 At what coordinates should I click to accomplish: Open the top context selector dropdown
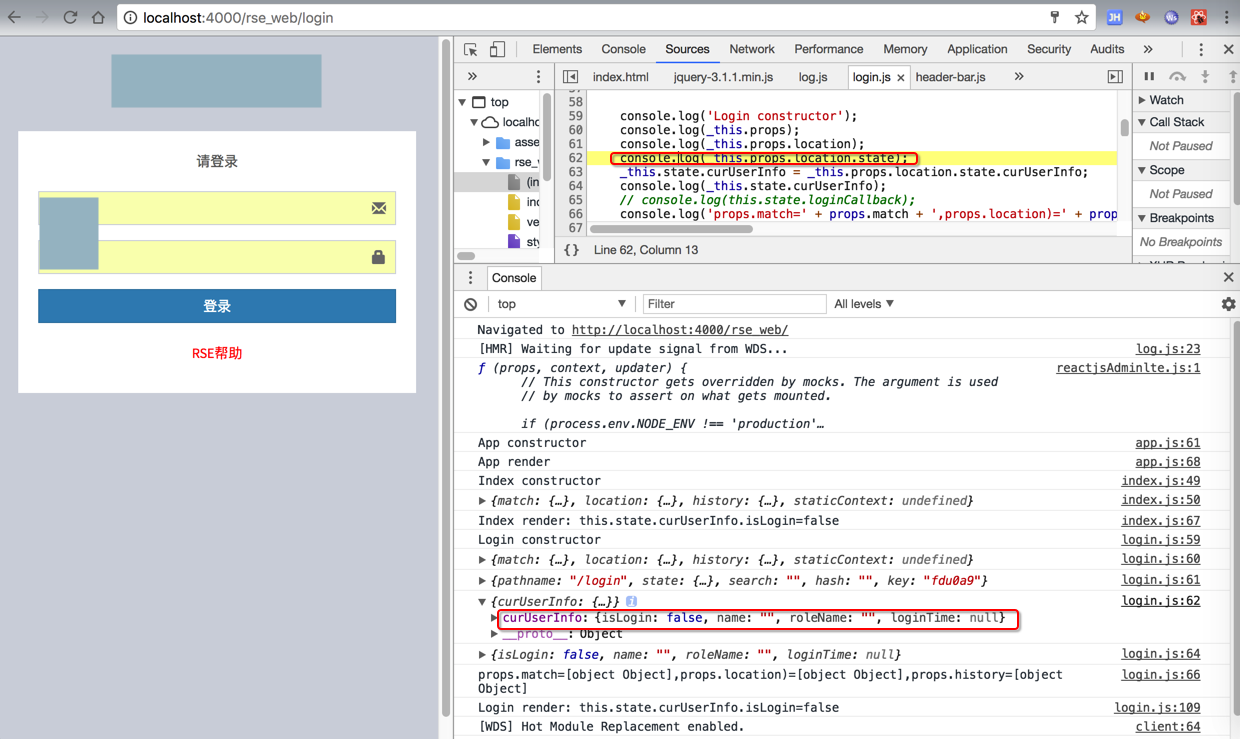(x=560, y=304)
